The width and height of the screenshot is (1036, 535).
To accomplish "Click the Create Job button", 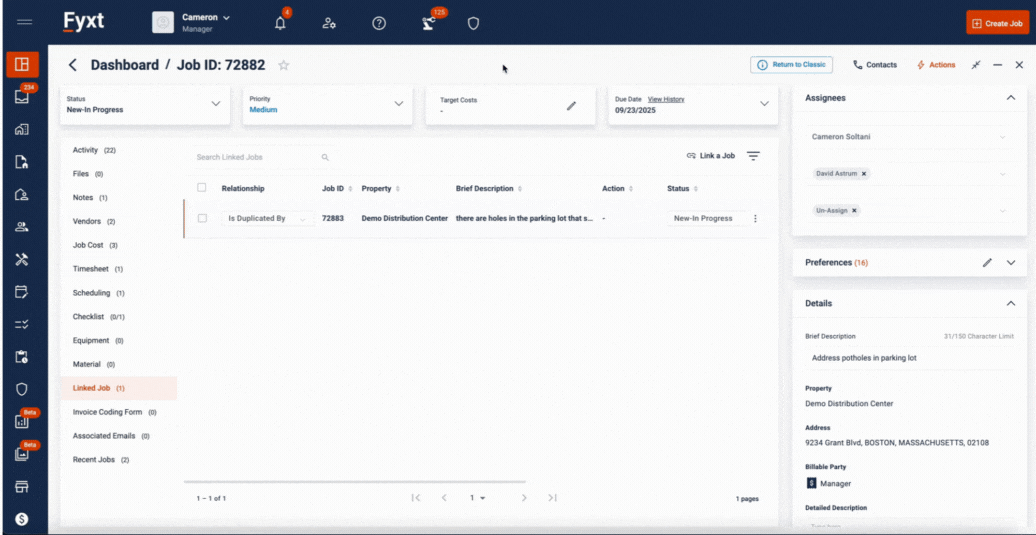I will [x=997, y=23].
